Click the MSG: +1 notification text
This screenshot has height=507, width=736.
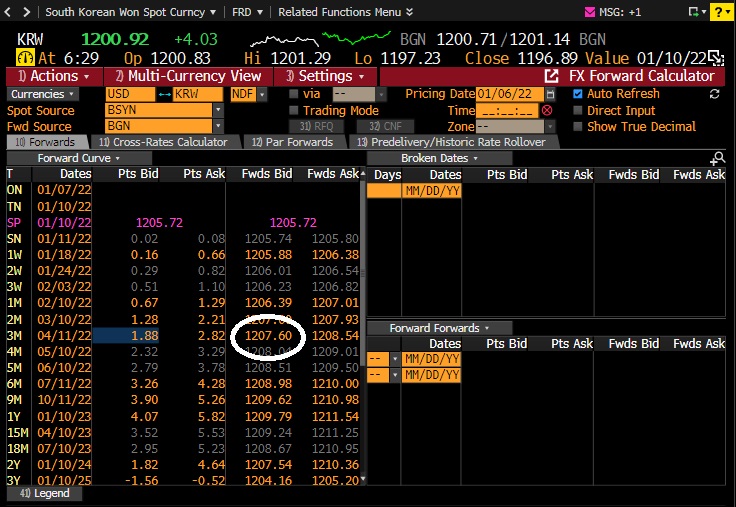coord(620,12)
